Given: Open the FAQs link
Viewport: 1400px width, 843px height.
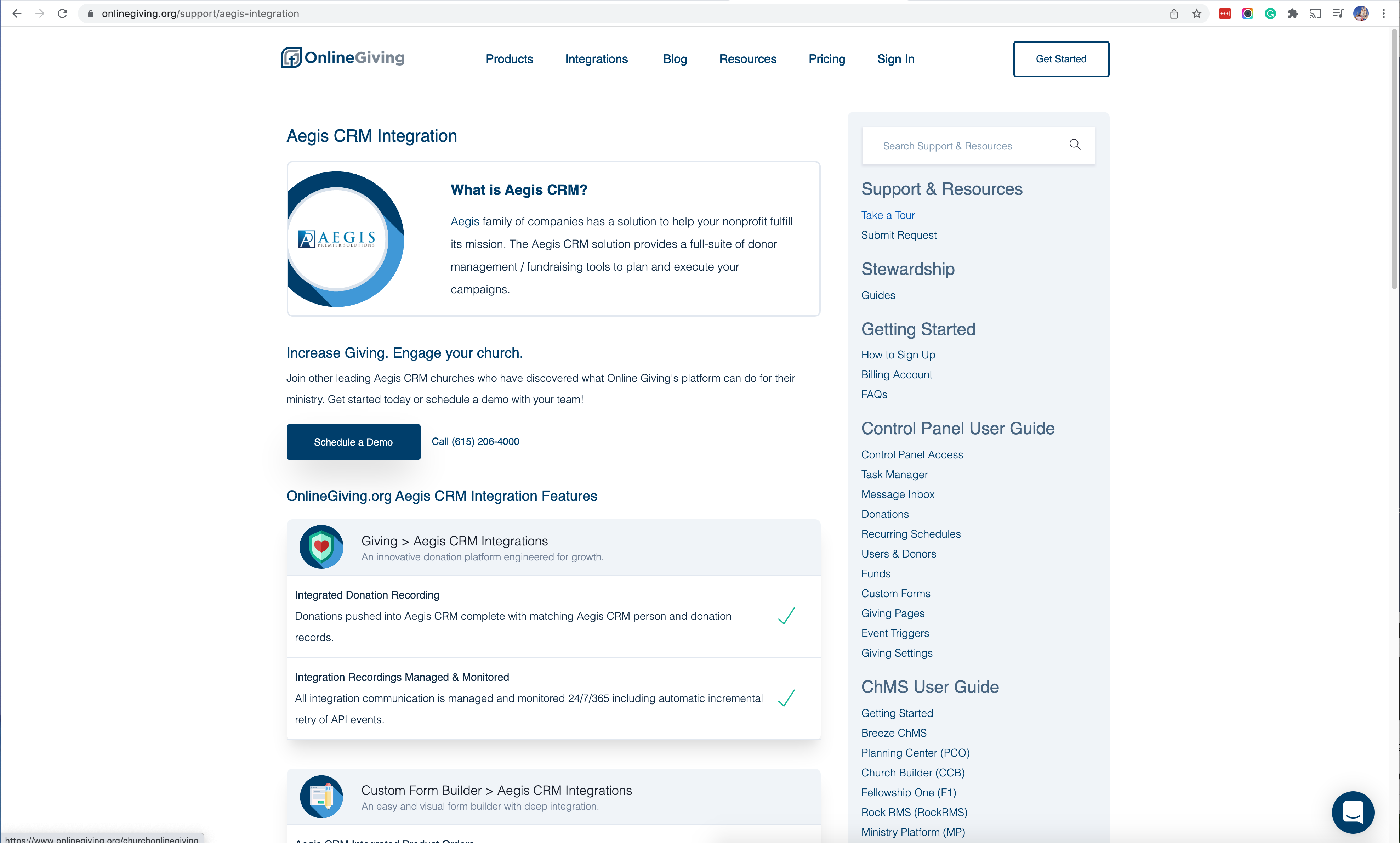Looking at the screenshot, I should pyautogui.click(x=874, y=395).
